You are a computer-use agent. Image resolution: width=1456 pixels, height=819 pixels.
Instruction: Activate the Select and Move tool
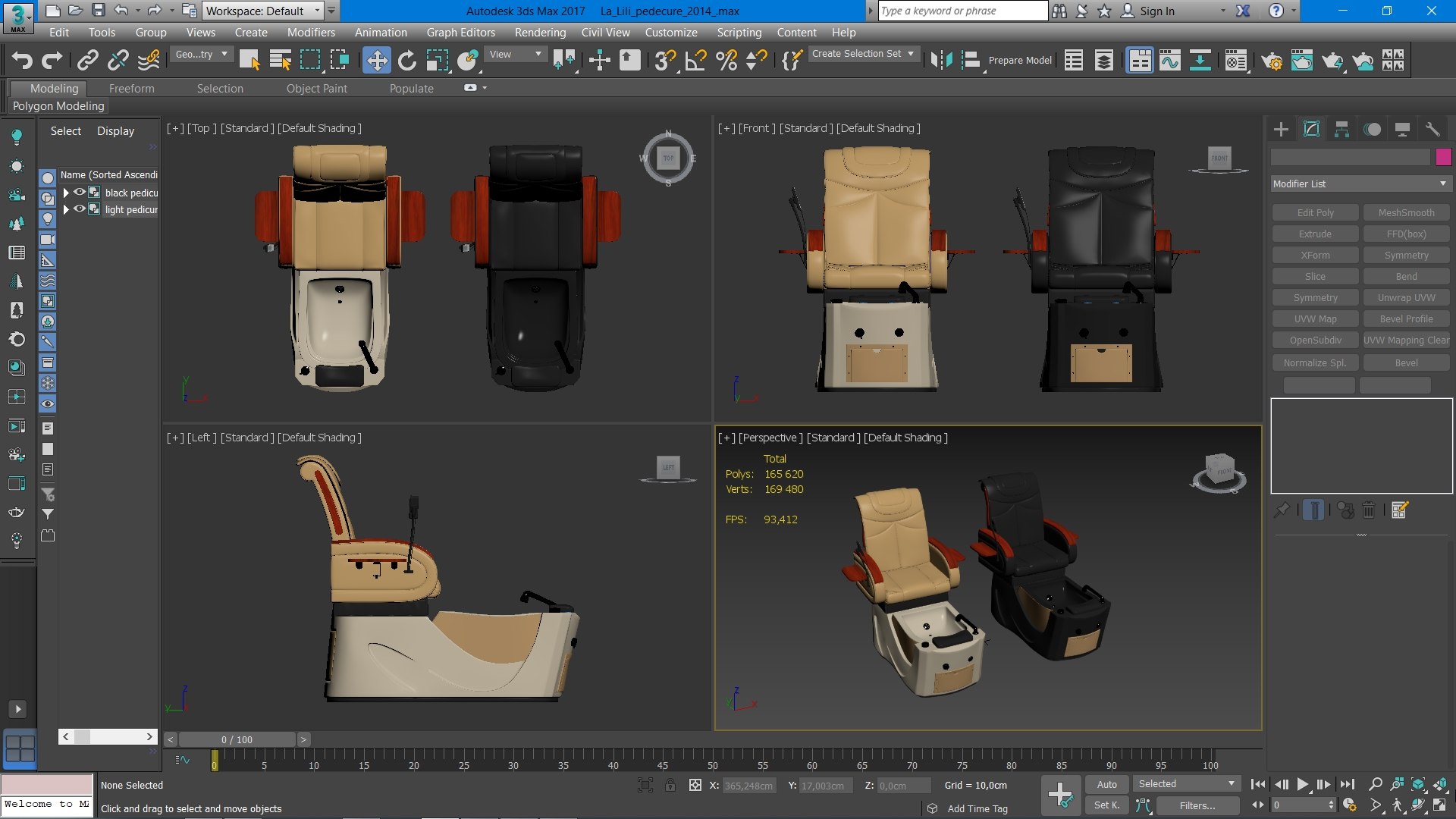[376, 60]
